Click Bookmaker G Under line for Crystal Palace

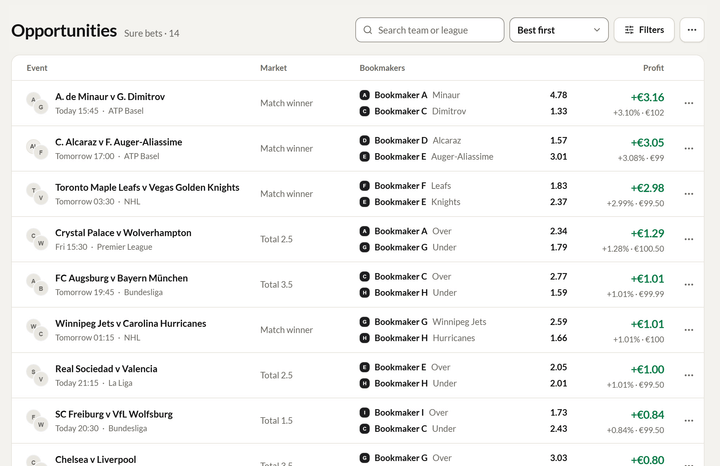pos(408,247)
